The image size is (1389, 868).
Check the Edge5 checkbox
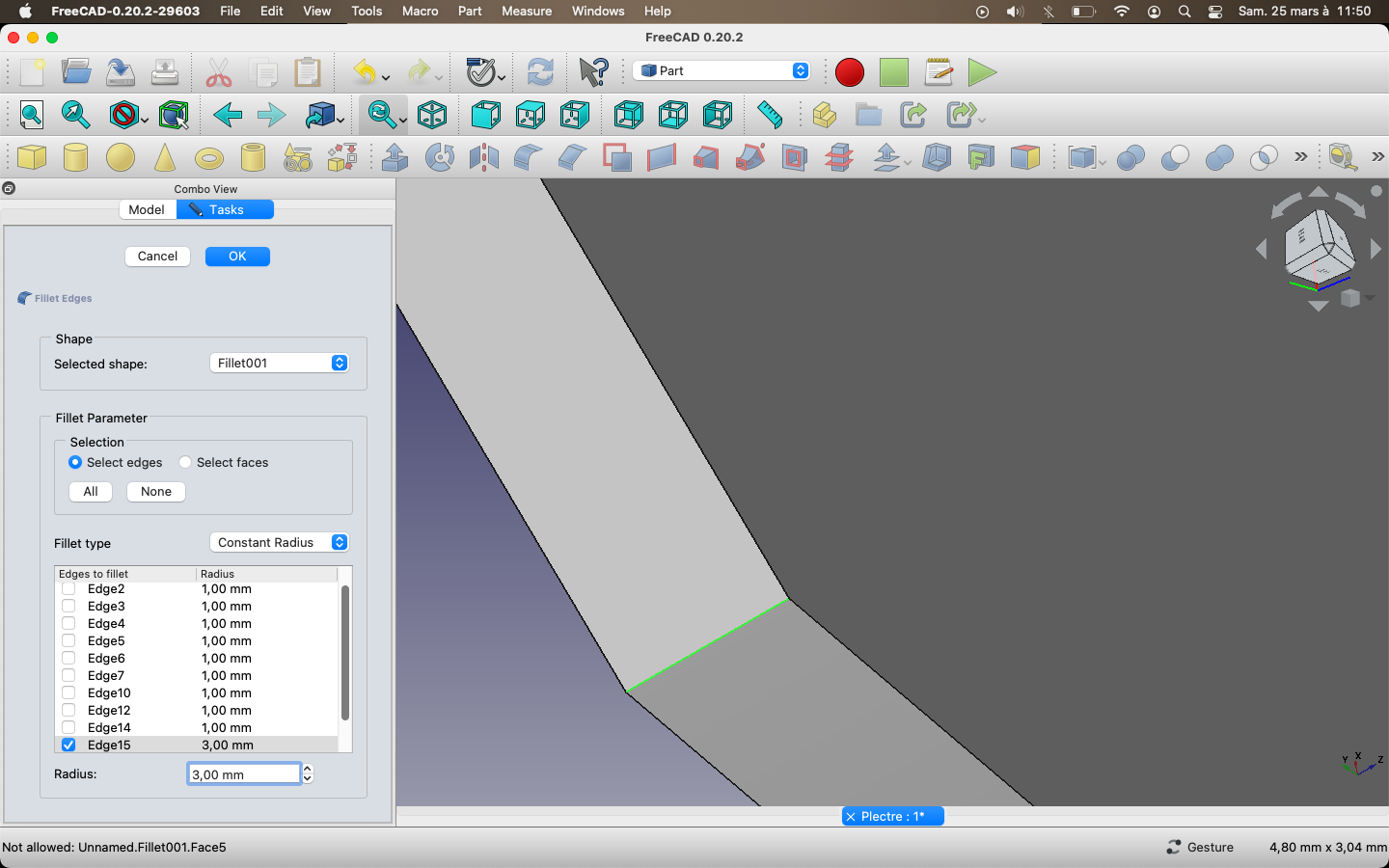click(68, 640)
